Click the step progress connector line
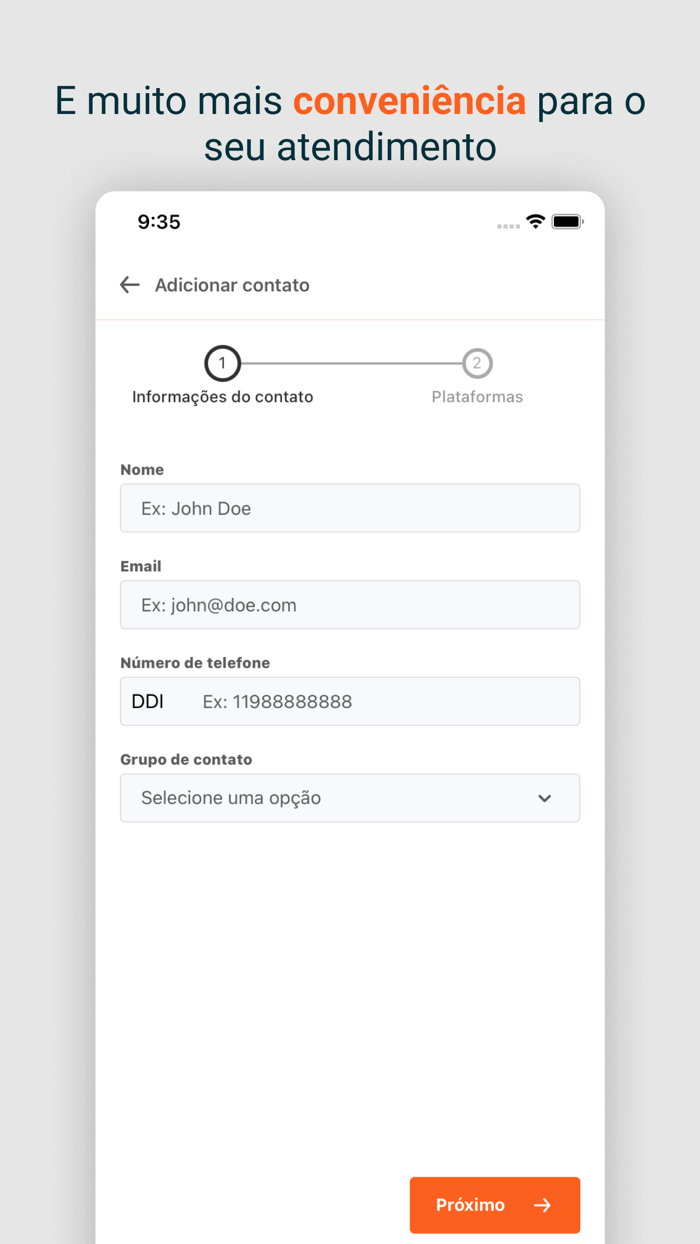The width and height of the screenshot is (700, 1244). (x=350, y=363)
